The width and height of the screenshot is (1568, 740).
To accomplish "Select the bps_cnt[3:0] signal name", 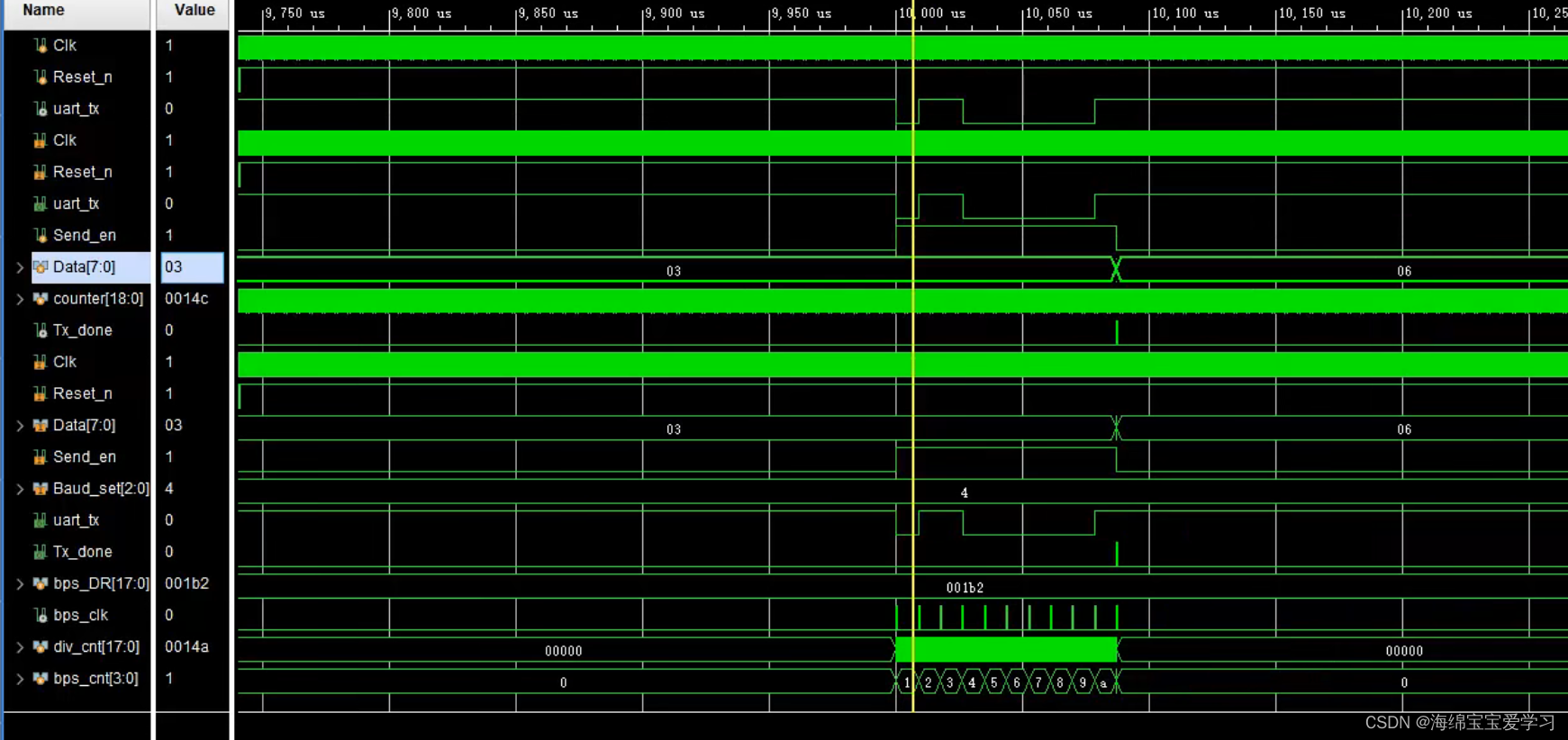I will click(95, 679).
